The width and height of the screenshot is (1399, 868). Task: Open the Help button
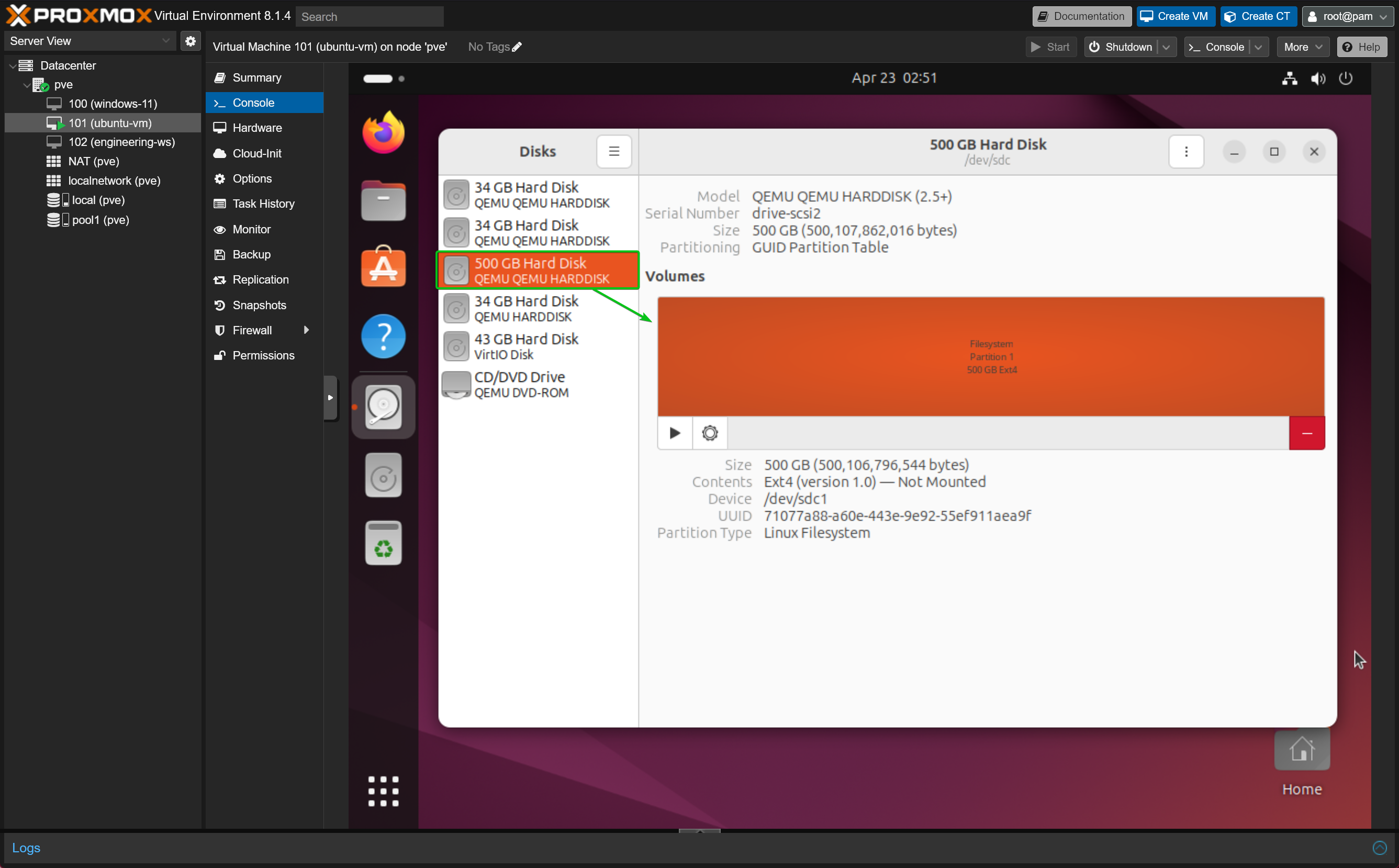[x=1361, y=47]
